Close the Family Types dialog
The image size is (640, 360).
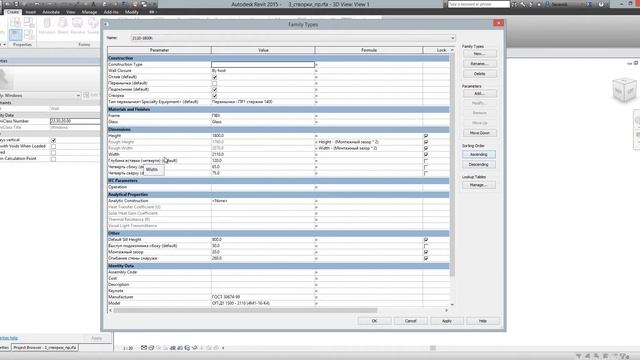(x=498, y=23)
